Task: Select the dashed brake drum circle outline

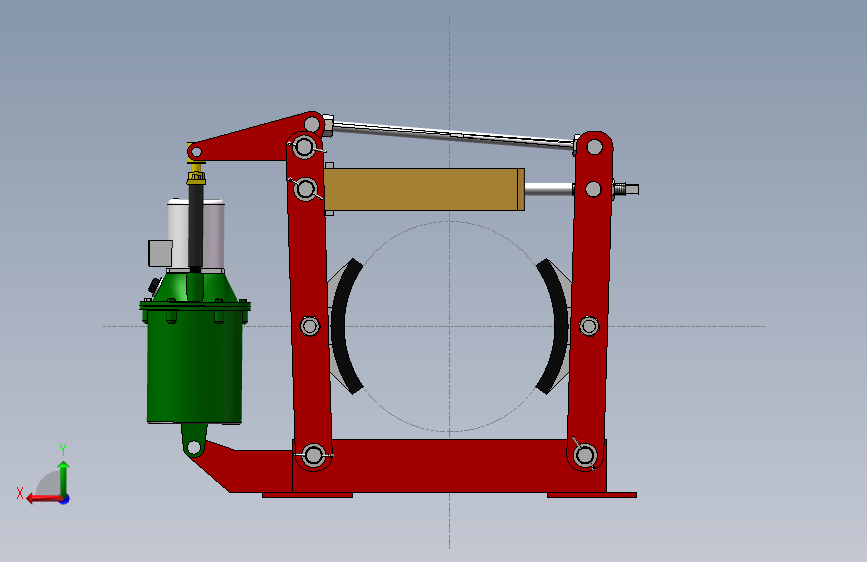Action: [450, 222]
